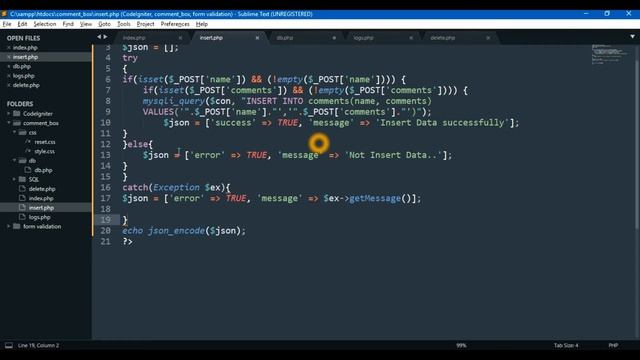Close logs.php in the Open Files list

(x=9, y=76)
